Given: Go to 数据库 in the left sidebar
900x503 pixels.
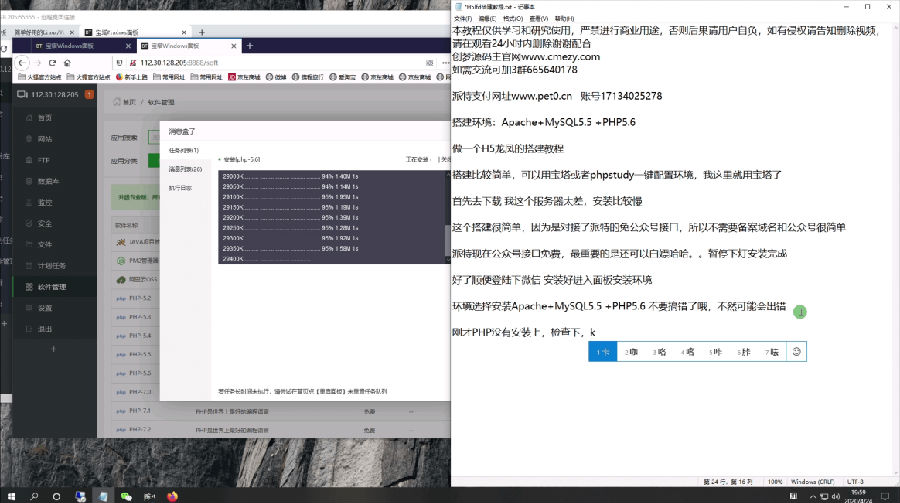Looking at the screenshot, I should click(x=48, y=181).
